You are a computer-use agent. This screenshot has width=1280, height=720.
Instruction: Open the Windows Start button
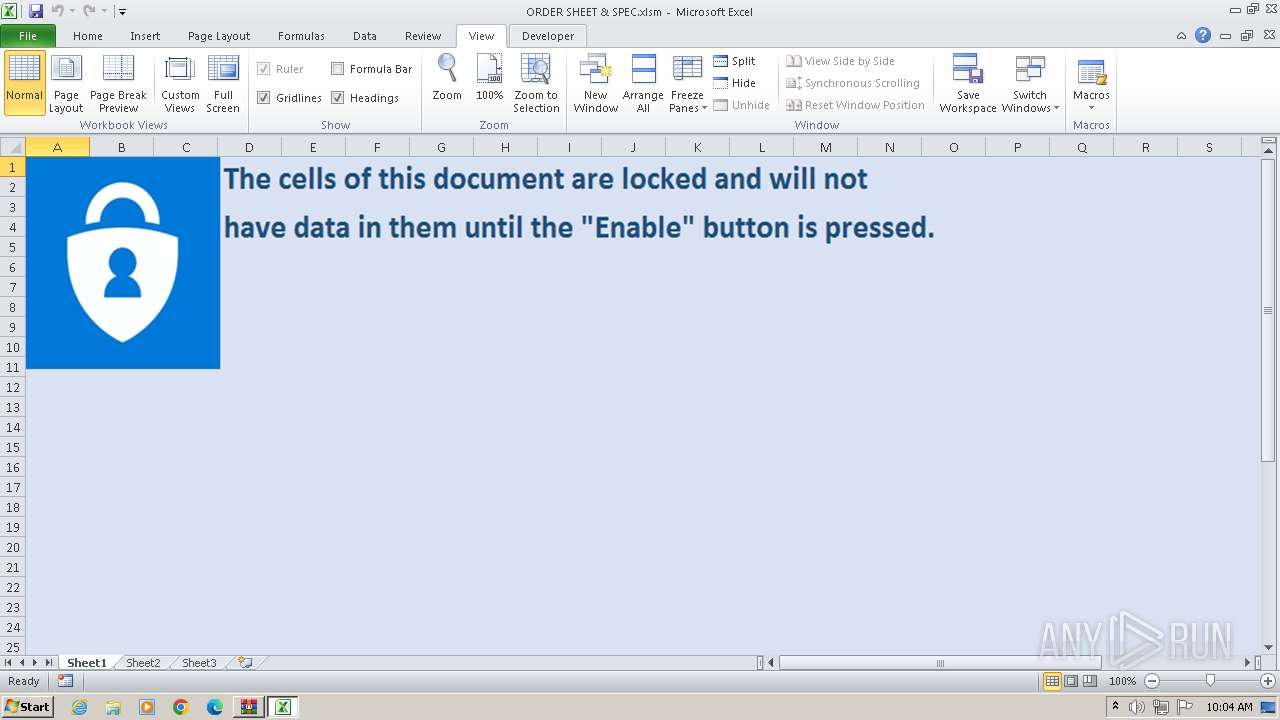(x=28, y=707)
